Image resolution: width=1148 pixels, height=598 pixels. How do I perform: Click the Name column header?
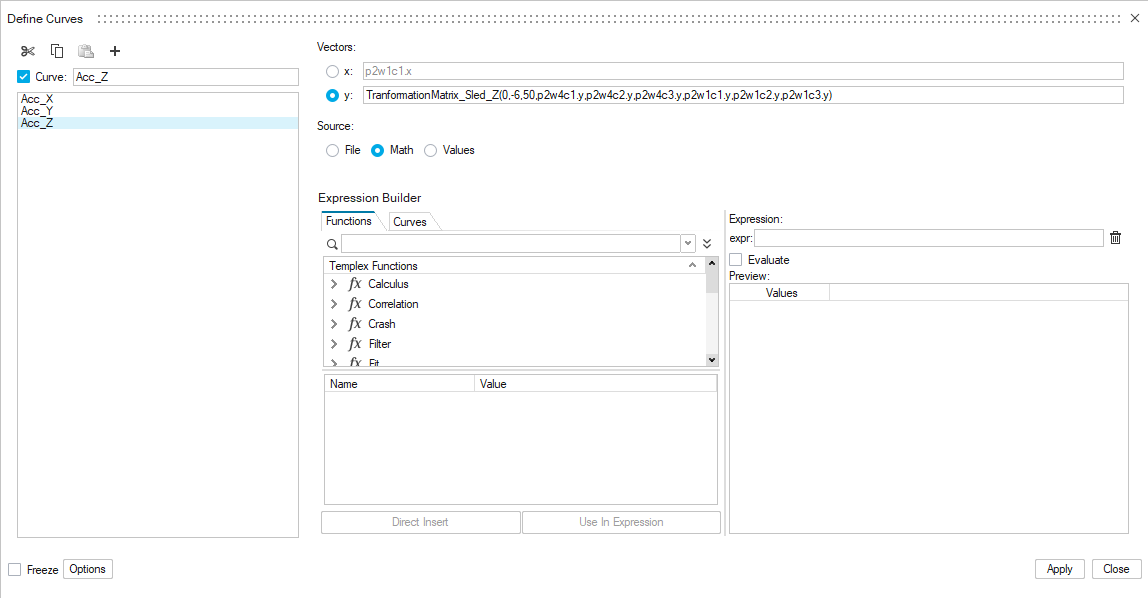pos(400,384)
